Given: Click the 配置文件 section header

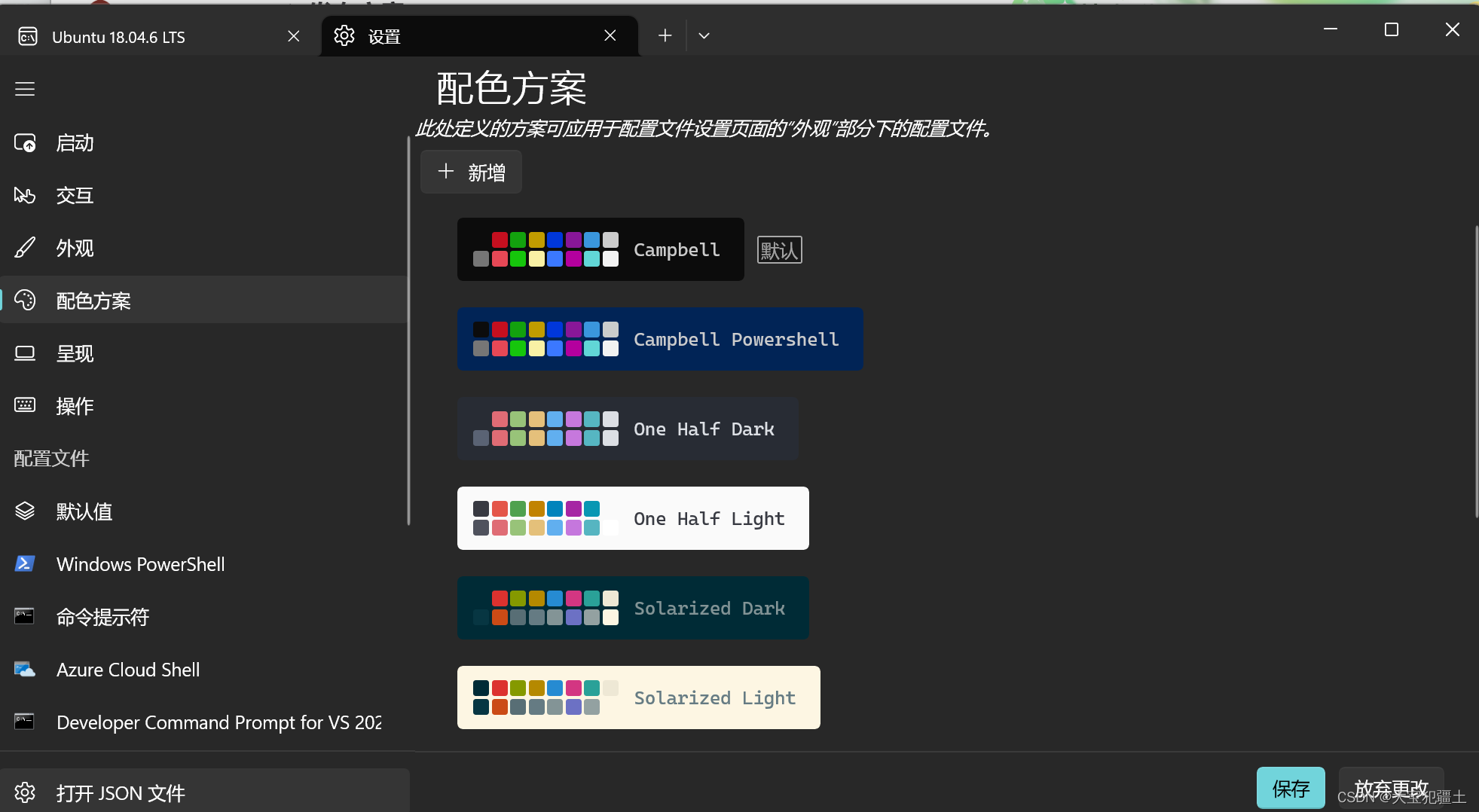Looking at the screenshot, I should point(51,458).
